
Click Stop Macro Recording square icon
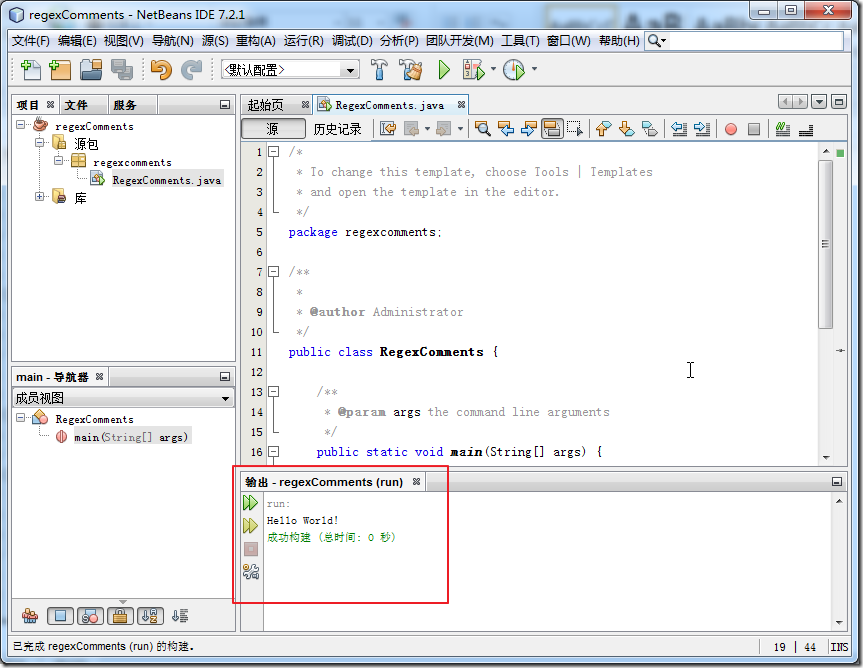(x=754, y=129)
